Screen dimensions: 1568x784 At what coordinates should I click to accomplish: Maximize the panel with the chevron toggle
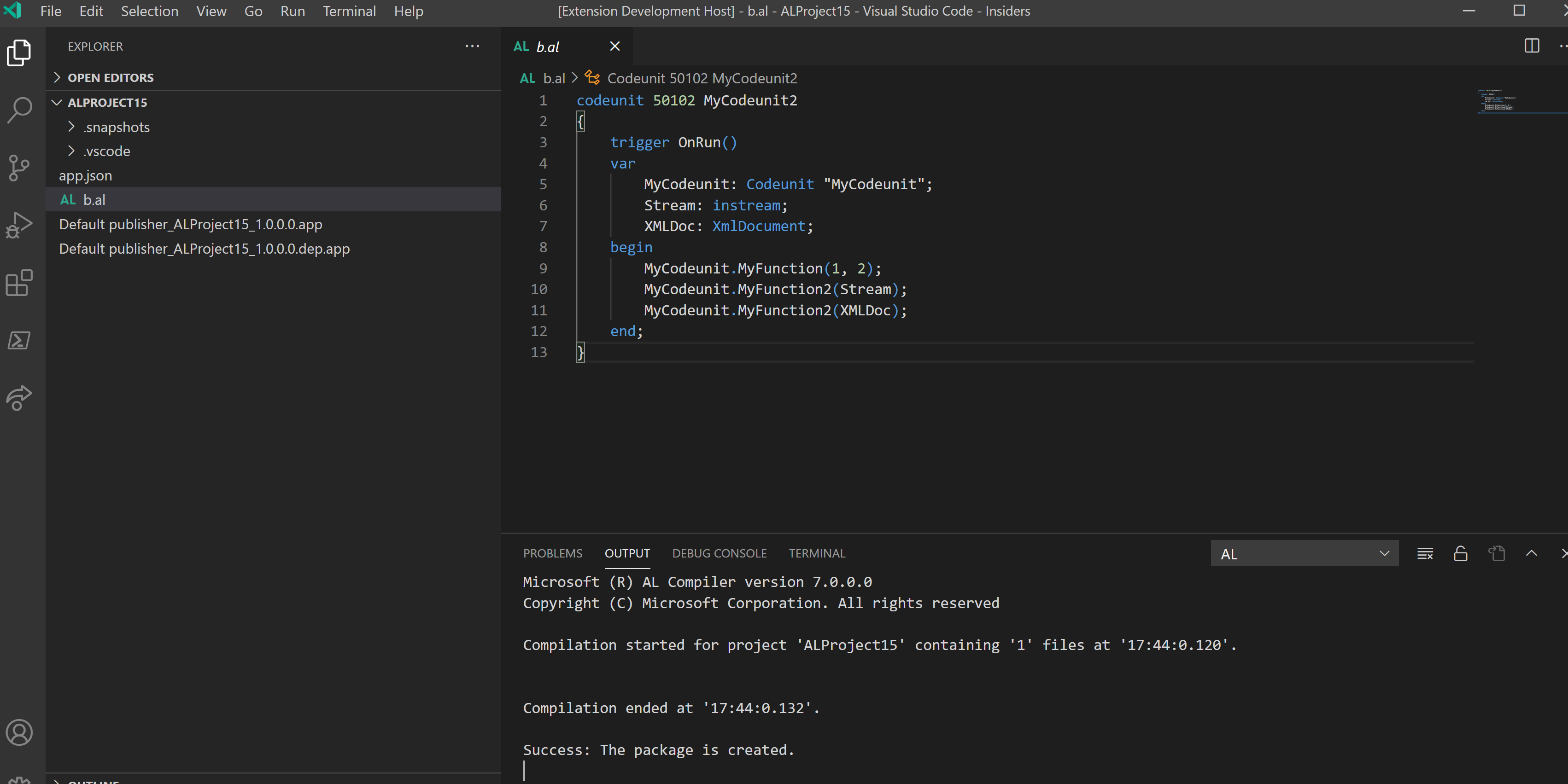click(x=1532, y=553)
